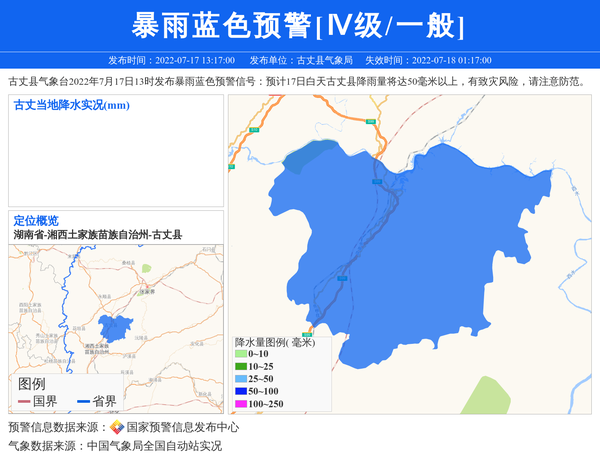Click the 50~100 dark blue legend swatch
The image size is (600, 471).
pos(241,391)
